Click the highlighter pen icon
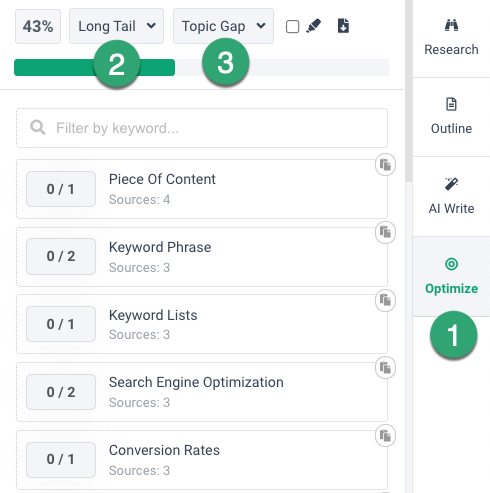The width and height of the screenshot is (490, 493). coord(313,26)
